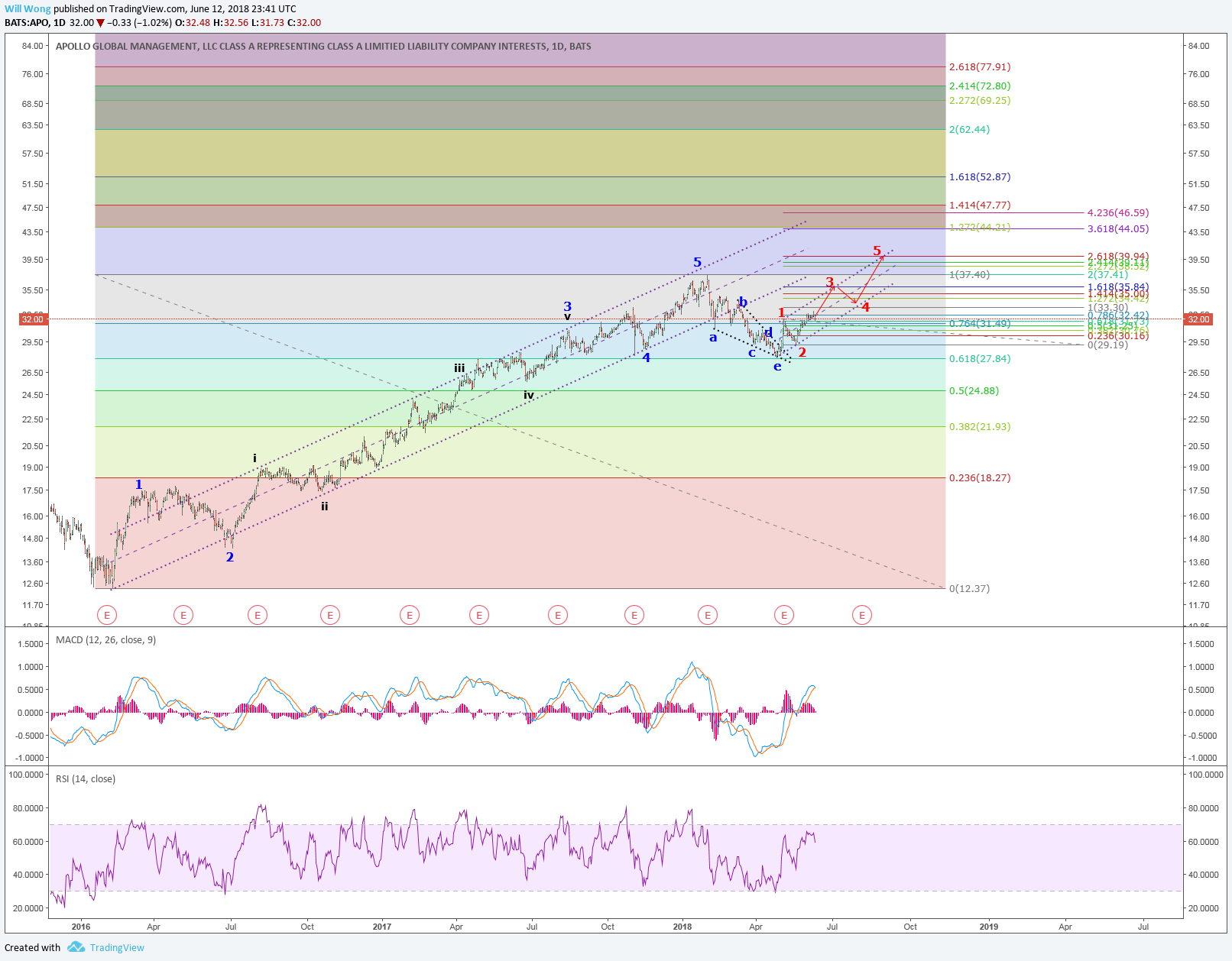Viewport: 1232px width, 961px height.
Task: Click the blue wave 2 label near July 2016
Action: 230,557
